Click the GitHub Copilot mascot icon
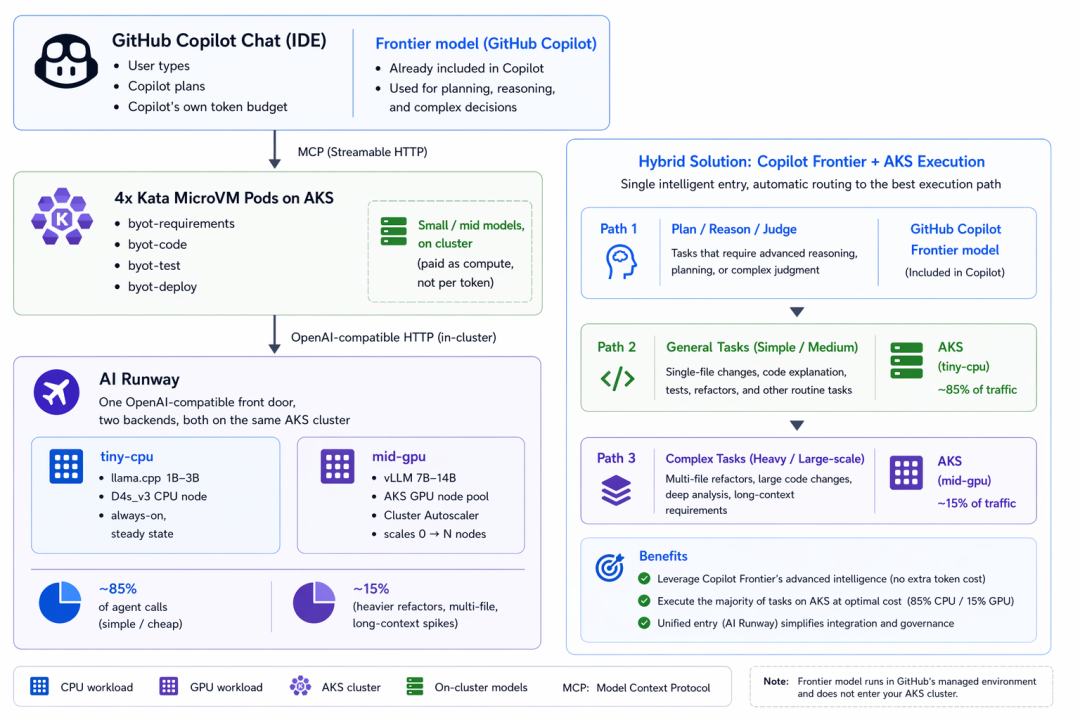Screen dimensions: 1080x720 click(66, 61)
